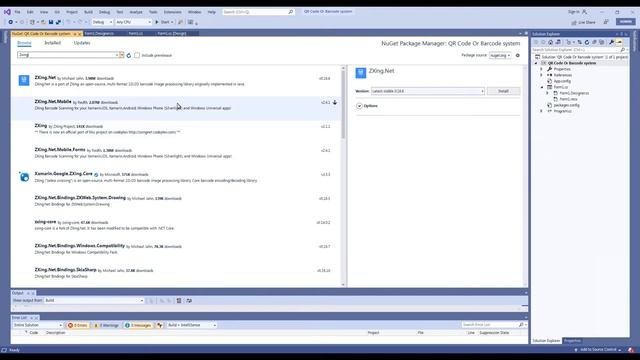Open the Project menu
The width and height of the screenshot is (640, 360).
71,12
